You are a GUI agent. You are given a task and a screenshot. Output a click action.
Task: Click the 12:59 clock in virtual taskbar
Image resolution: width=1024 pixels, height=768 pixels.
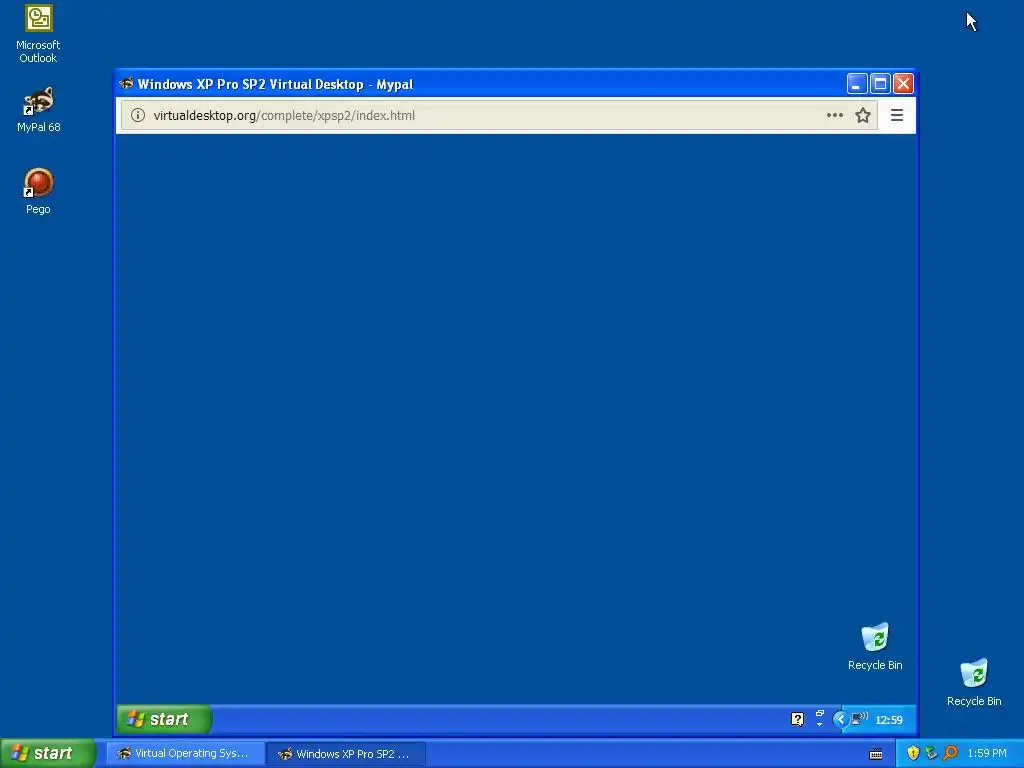point(888,720)
